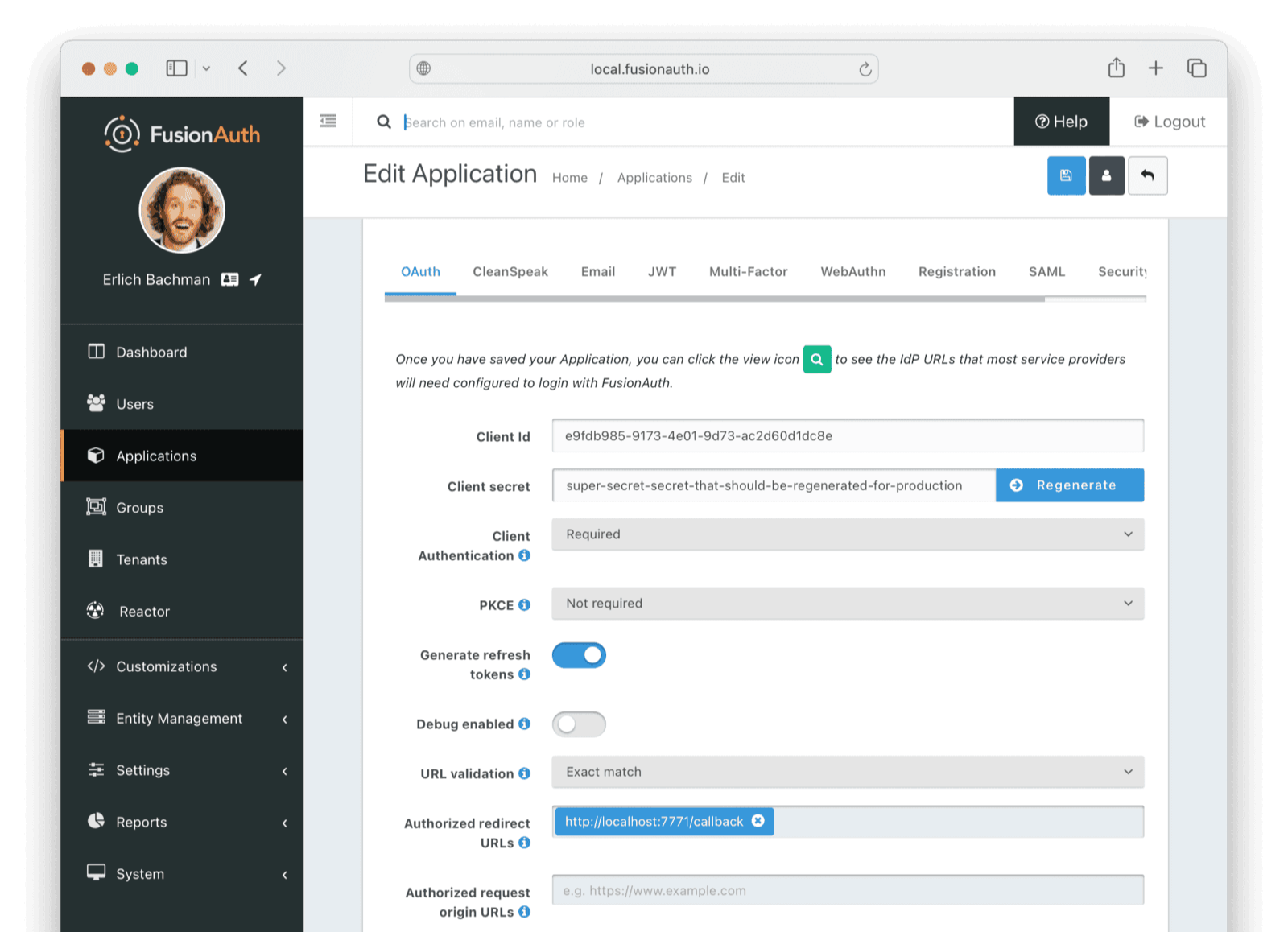1288x932 pixels.
Task: Open the Reactor section
Action: tap(182, 612)
